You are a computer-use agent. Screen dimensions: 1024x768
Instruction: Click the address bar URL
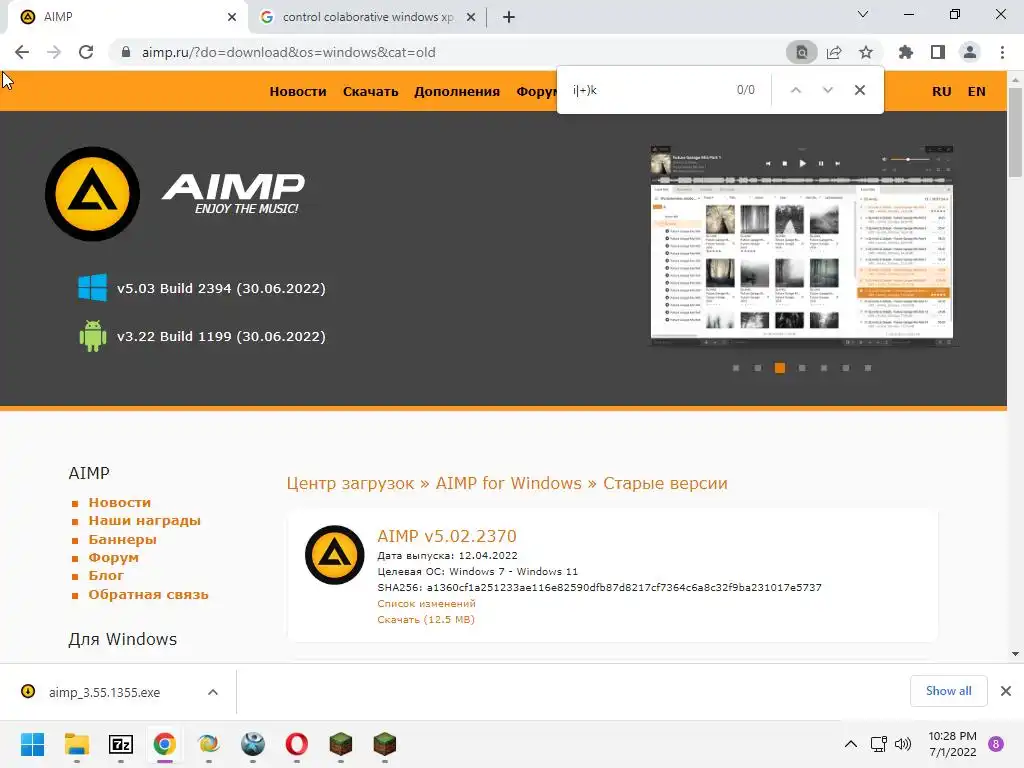tap(289, 52)
